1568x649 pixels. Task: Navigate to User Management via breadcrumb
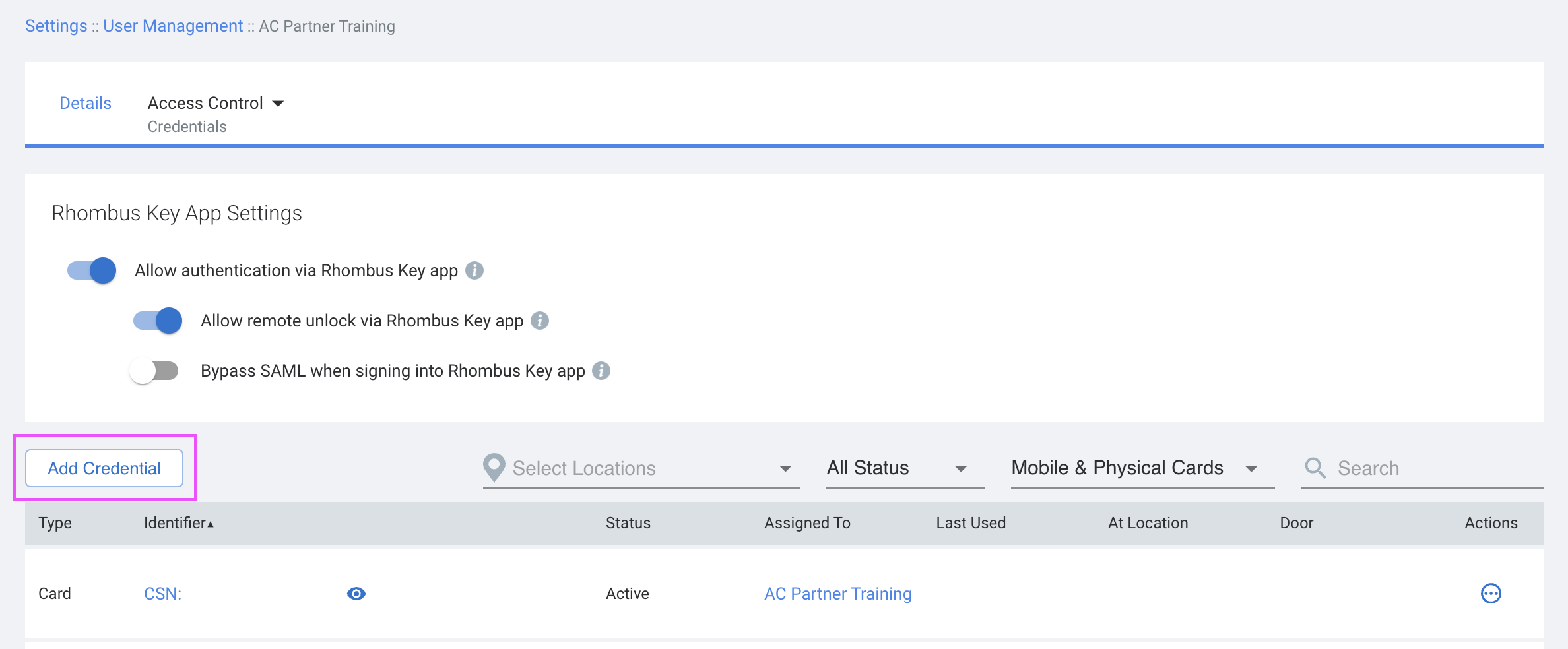click(173, 26)
